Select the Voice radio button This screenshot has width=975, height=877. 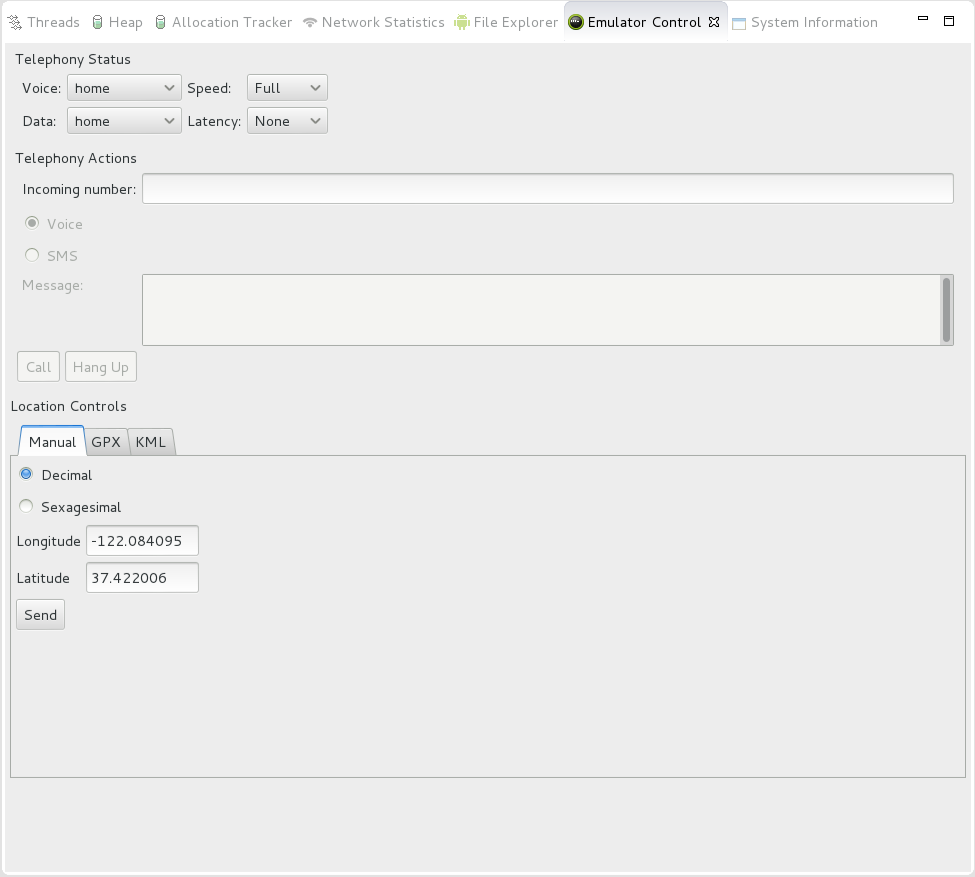[x=32, y=223]
